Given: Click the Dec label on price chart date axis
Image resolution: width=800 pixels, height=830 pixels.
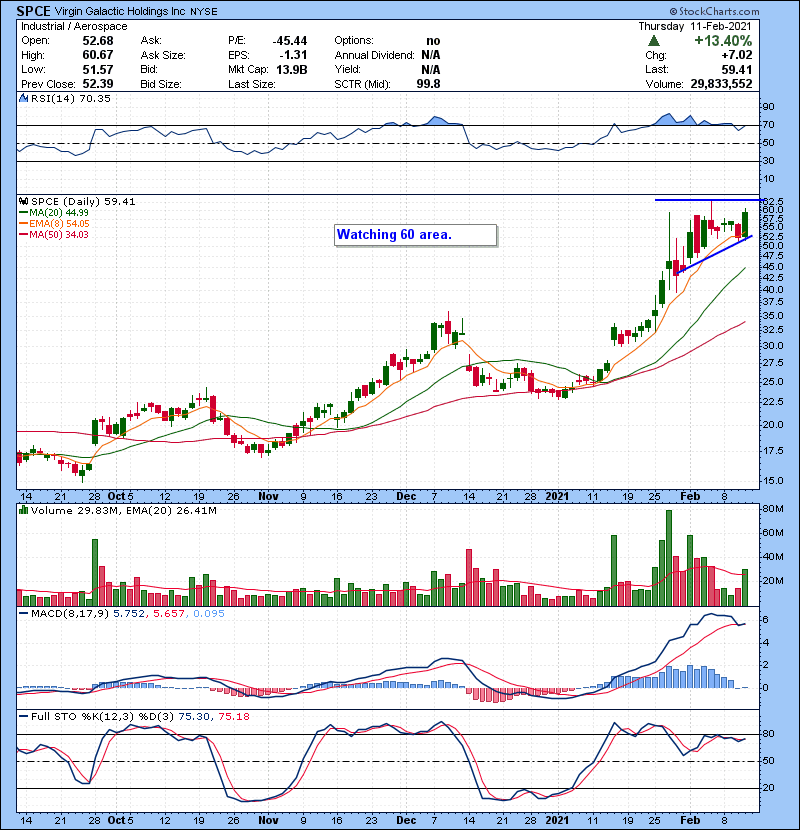Looking at the screenshot, I should click(x=406, y=497).
